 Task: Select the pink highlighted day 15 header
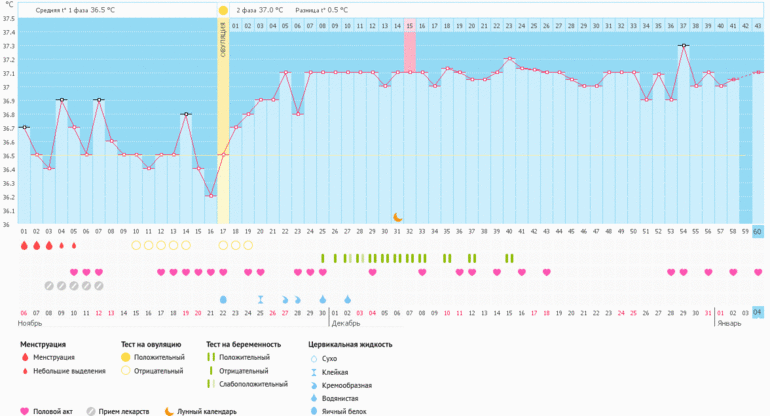(409, 26)
